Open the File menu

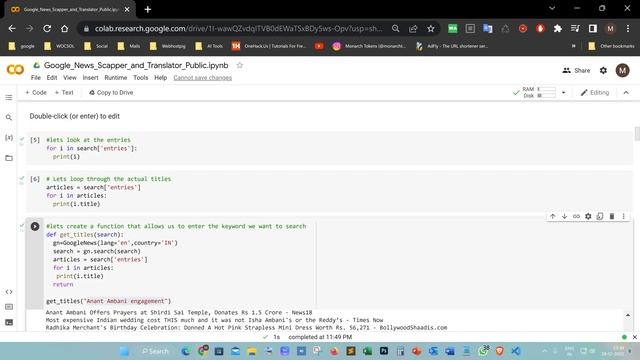(x=36, y=78)
